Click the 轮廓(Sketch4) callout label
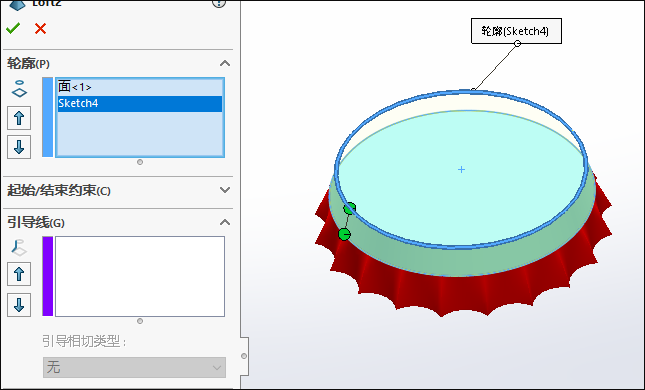This screenshot has height=390, width=645. (516, 31)
